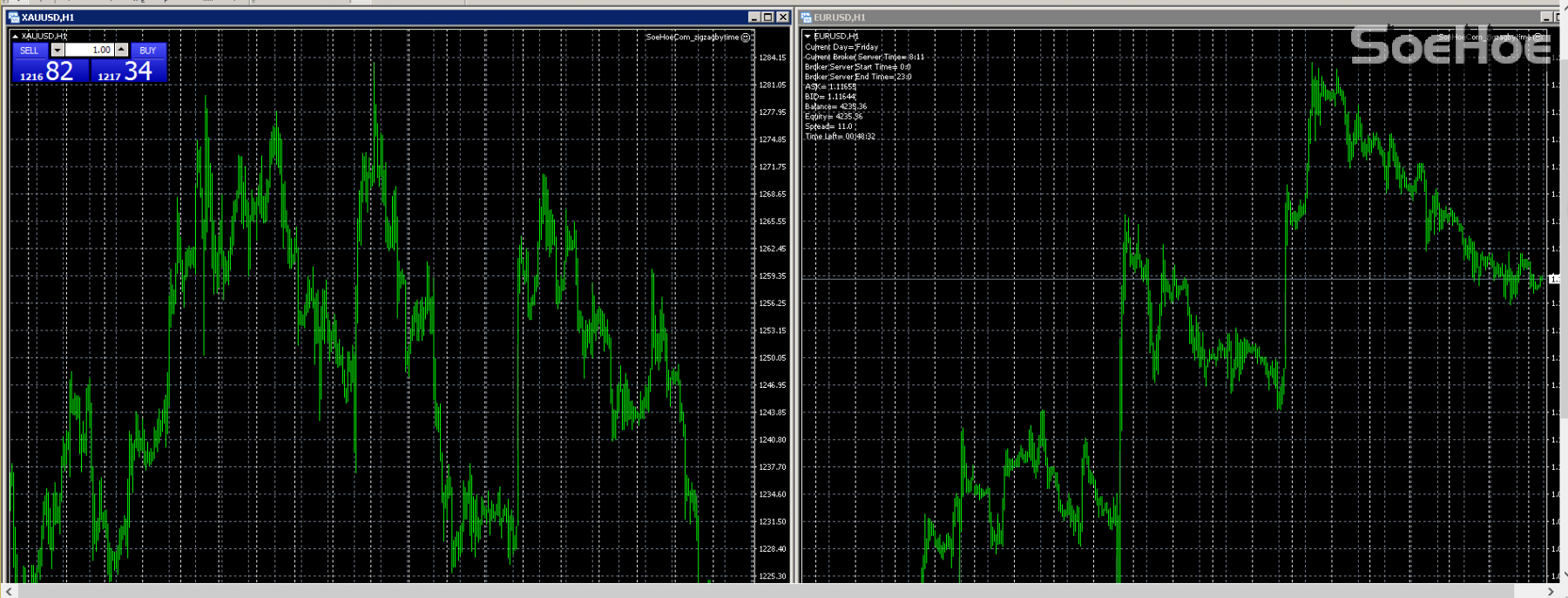Click the smiley expert advisor icon on EURUSD

(x=1538, y=37)
